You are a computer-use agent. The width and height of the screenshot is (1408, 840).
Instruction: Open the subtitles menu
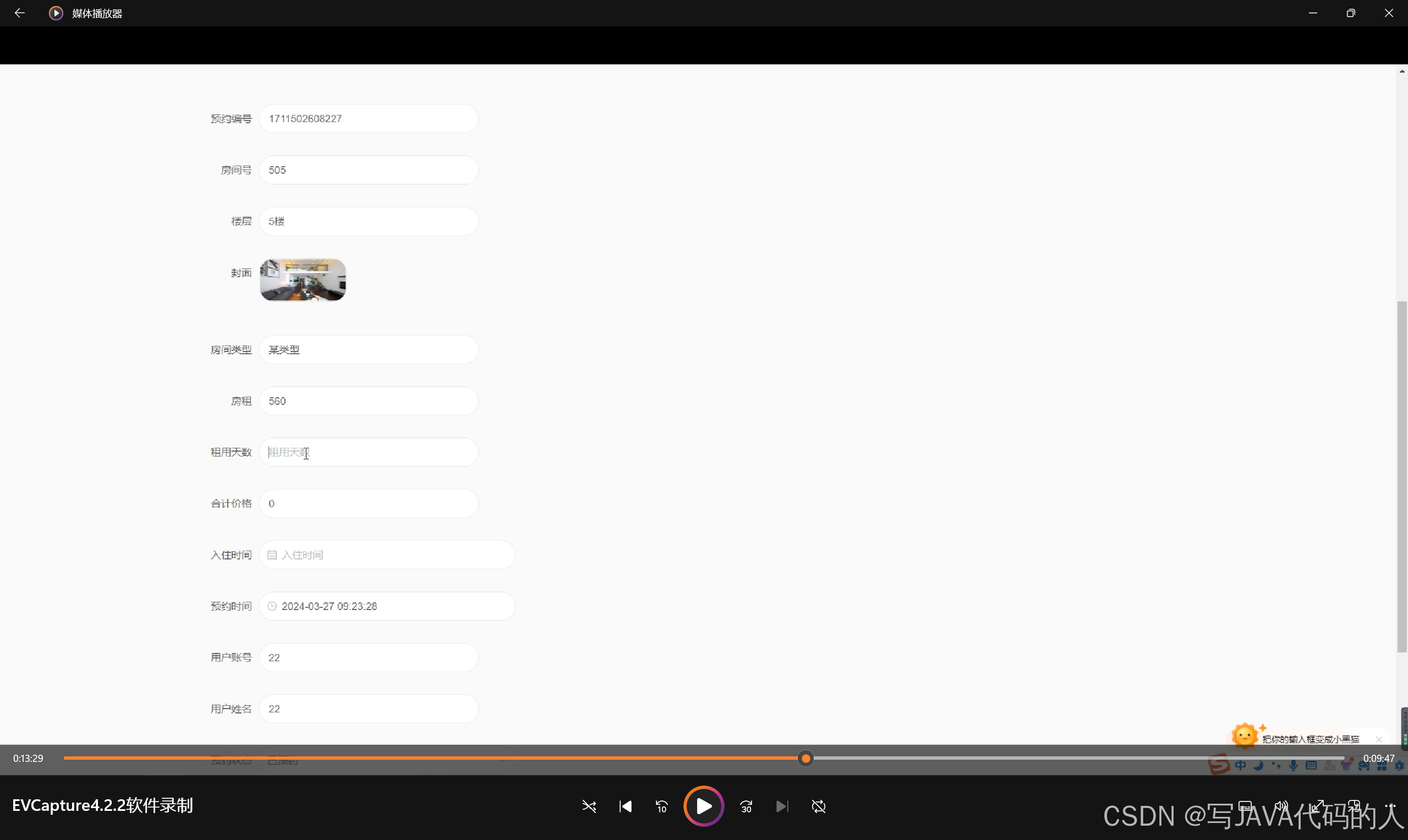(1245, 806)
